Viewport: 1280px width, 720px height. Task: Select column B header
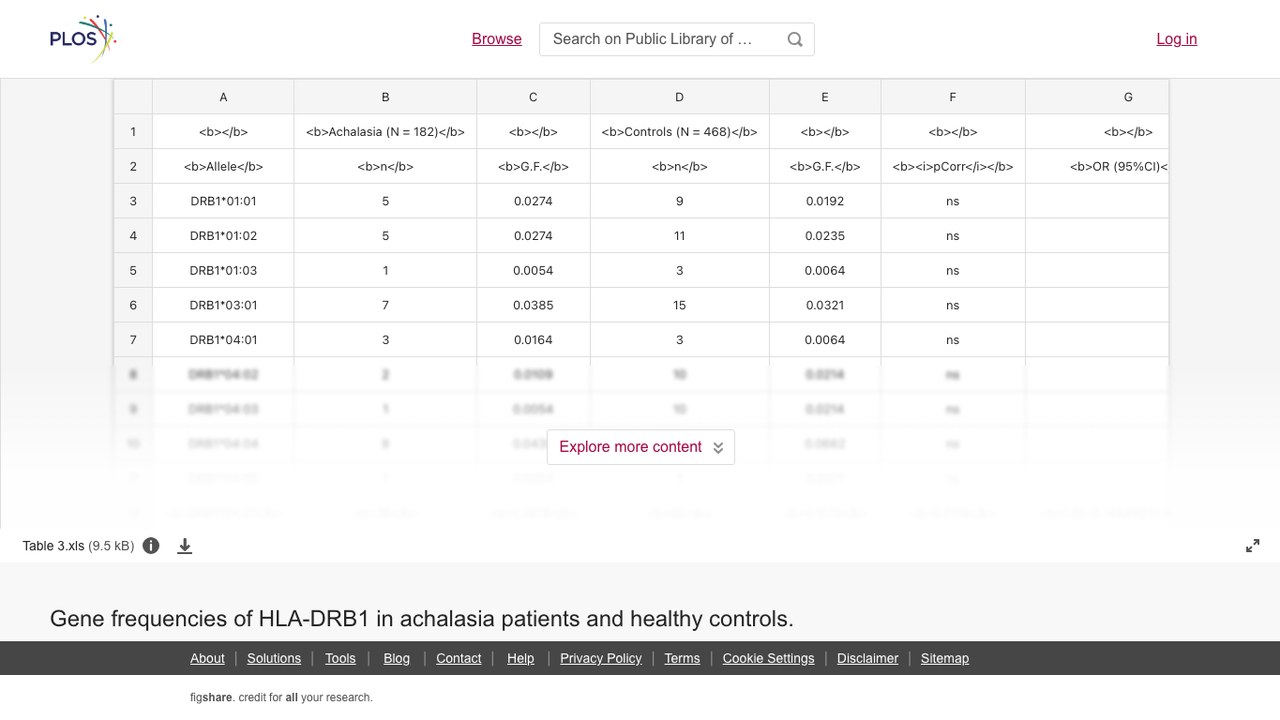point(385,97)
